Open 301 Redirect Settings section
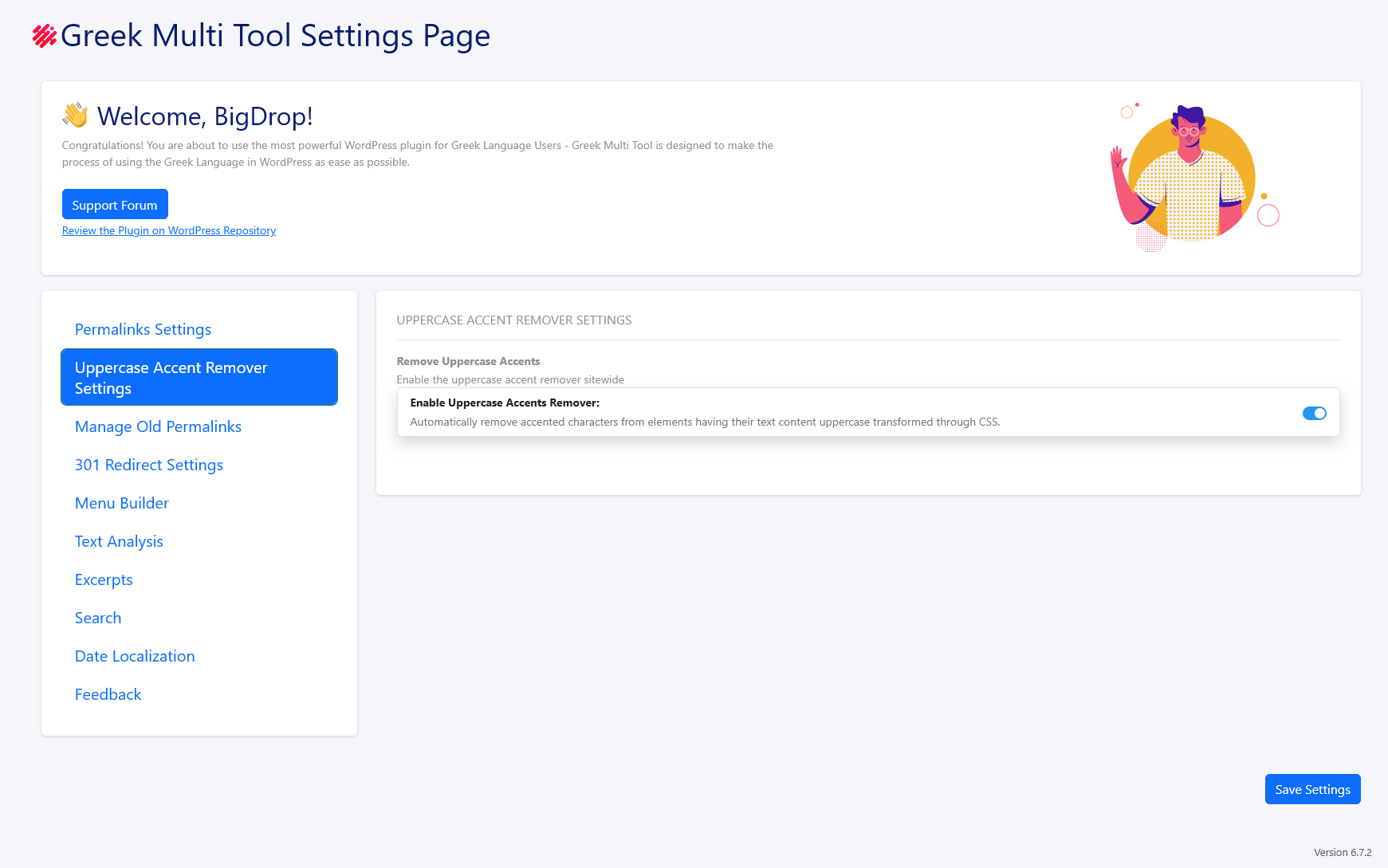This screenshot has width=1388, height=868. 149,465
